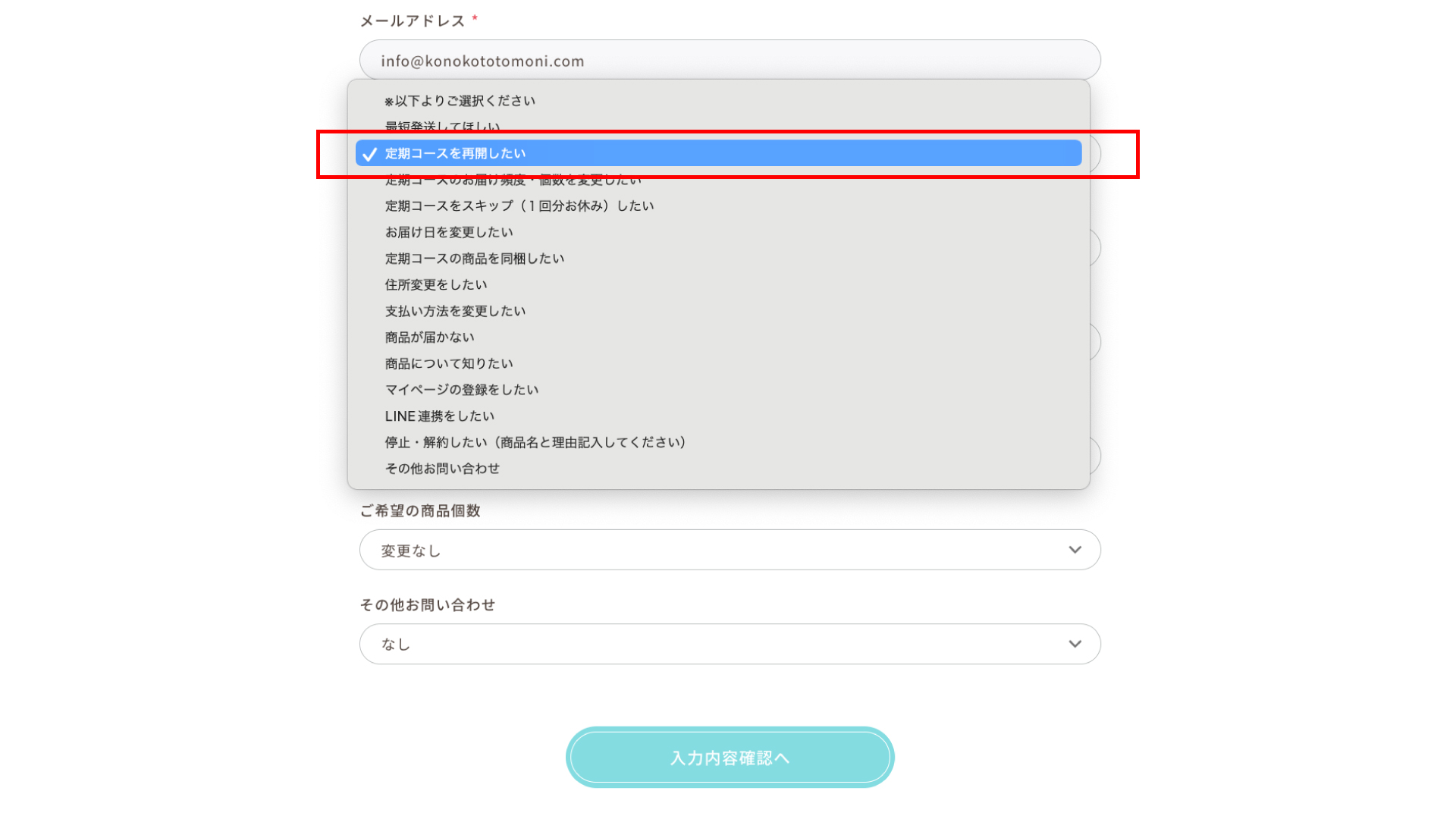Pick 定期コースの商品を同梱したい

(x=718, y=259)
